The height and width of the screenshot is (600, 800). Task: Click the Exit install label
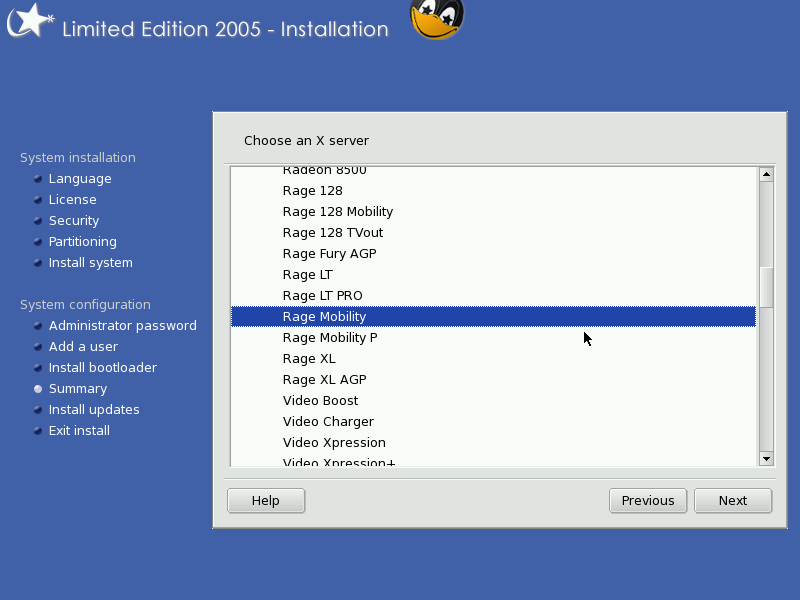click(79, 431)
